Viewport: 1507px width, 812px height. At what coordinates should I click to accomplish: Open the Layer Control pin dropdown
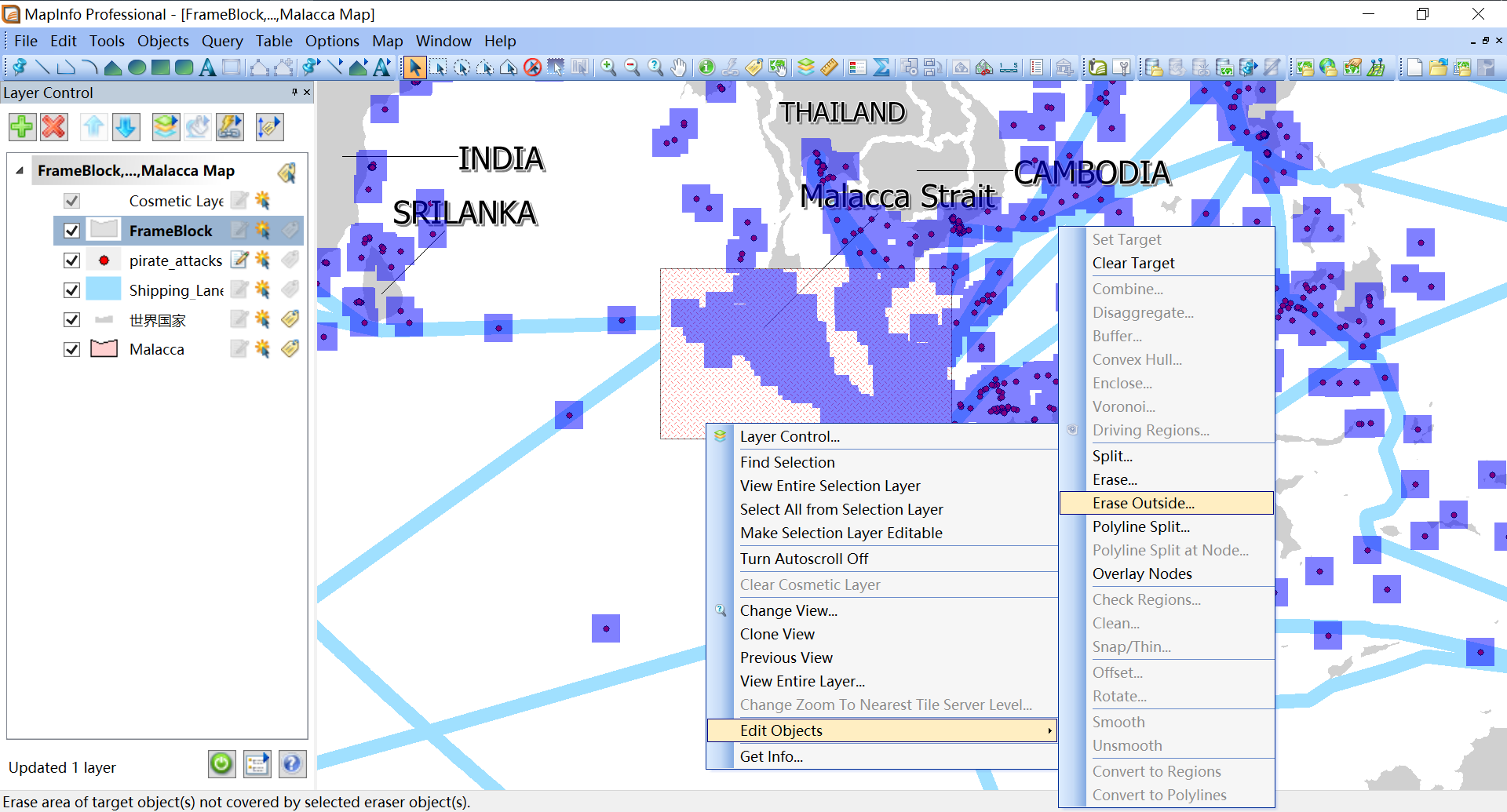point(294,93)
